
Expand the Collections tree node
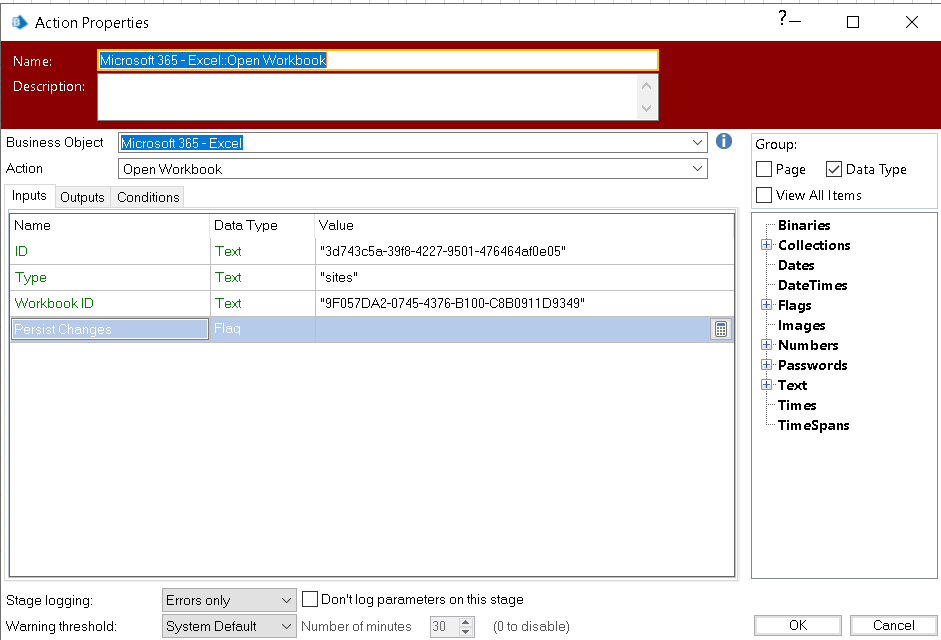tap(766, 244)
